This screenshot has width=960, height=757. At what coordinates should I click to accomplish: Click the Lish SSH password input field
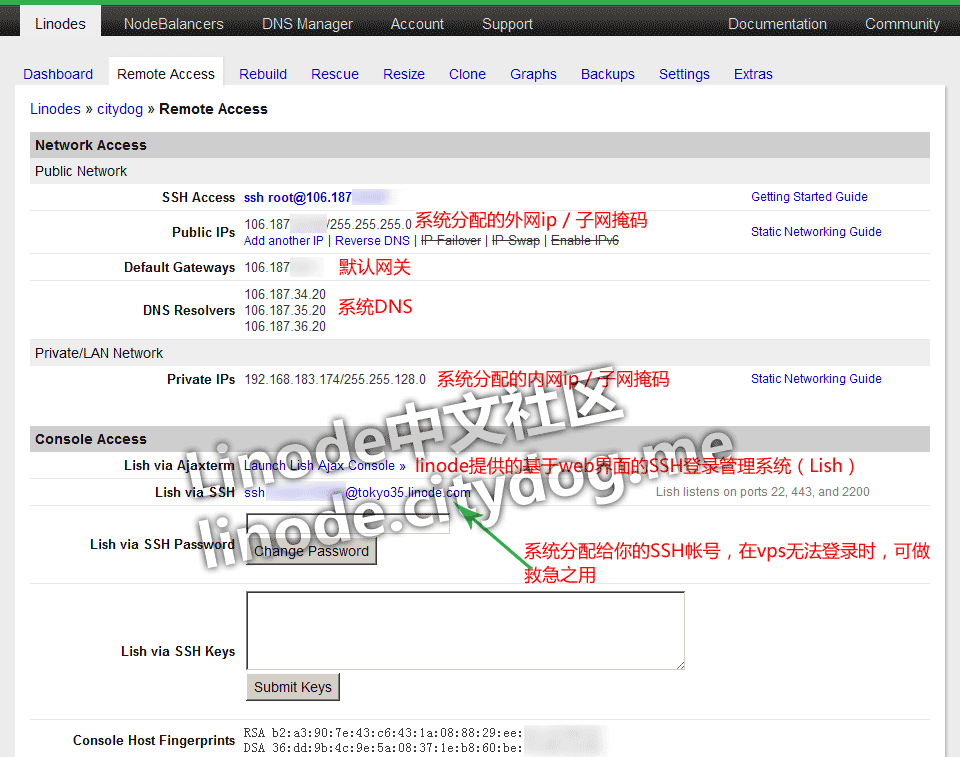pyautogui.click(x=347, y=523)
